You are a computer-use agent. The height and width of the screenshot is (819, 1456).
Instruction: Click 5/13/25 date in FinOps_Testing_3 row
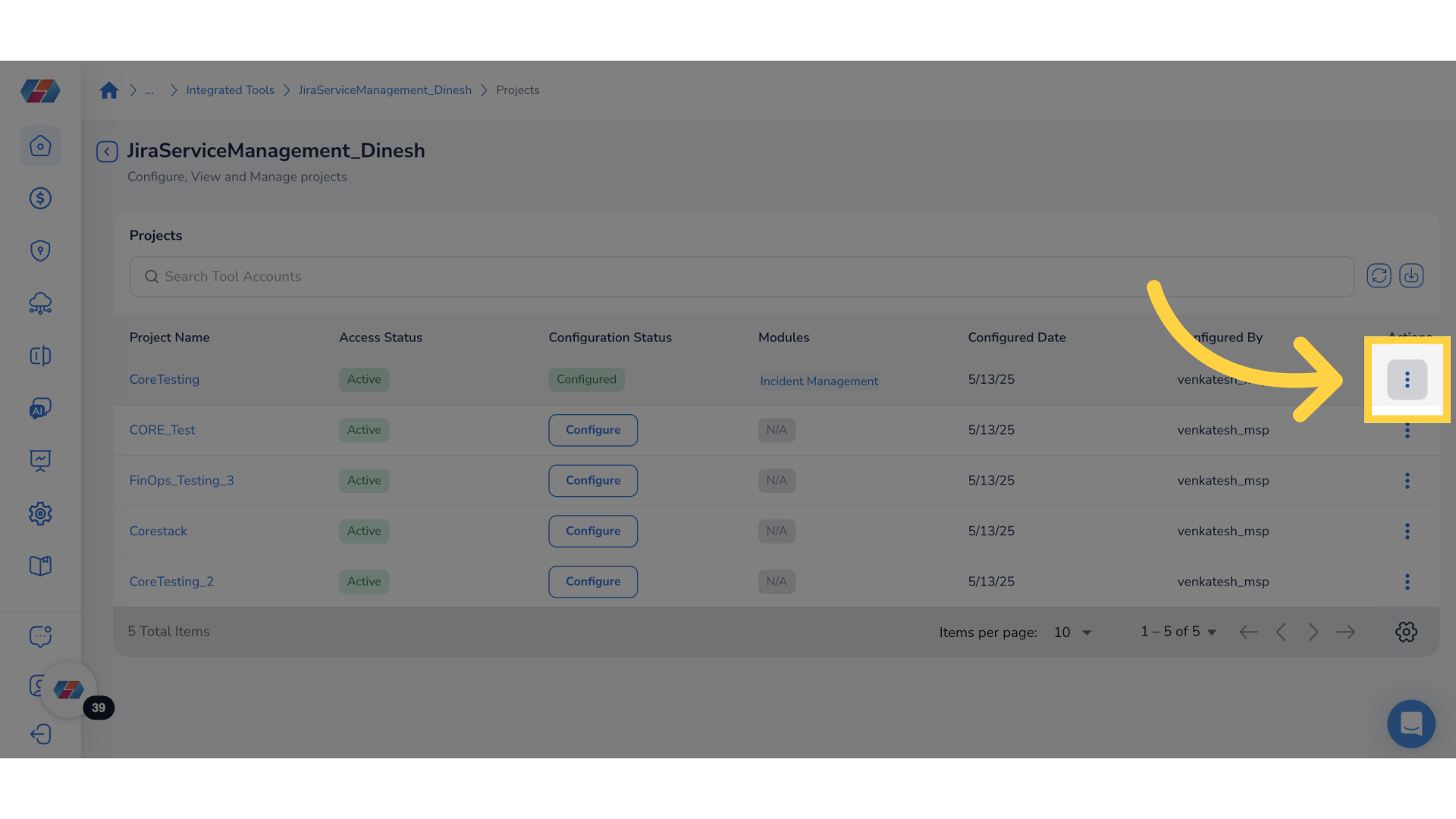pos(991,481)
